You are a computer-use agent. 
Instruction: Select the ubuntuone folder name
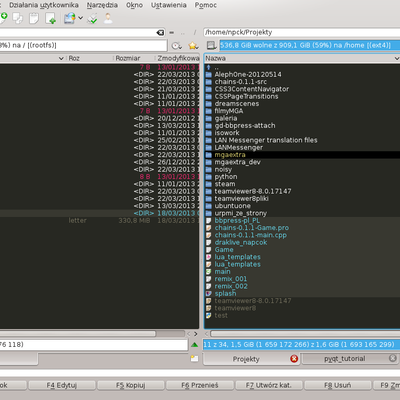[233, 206]
